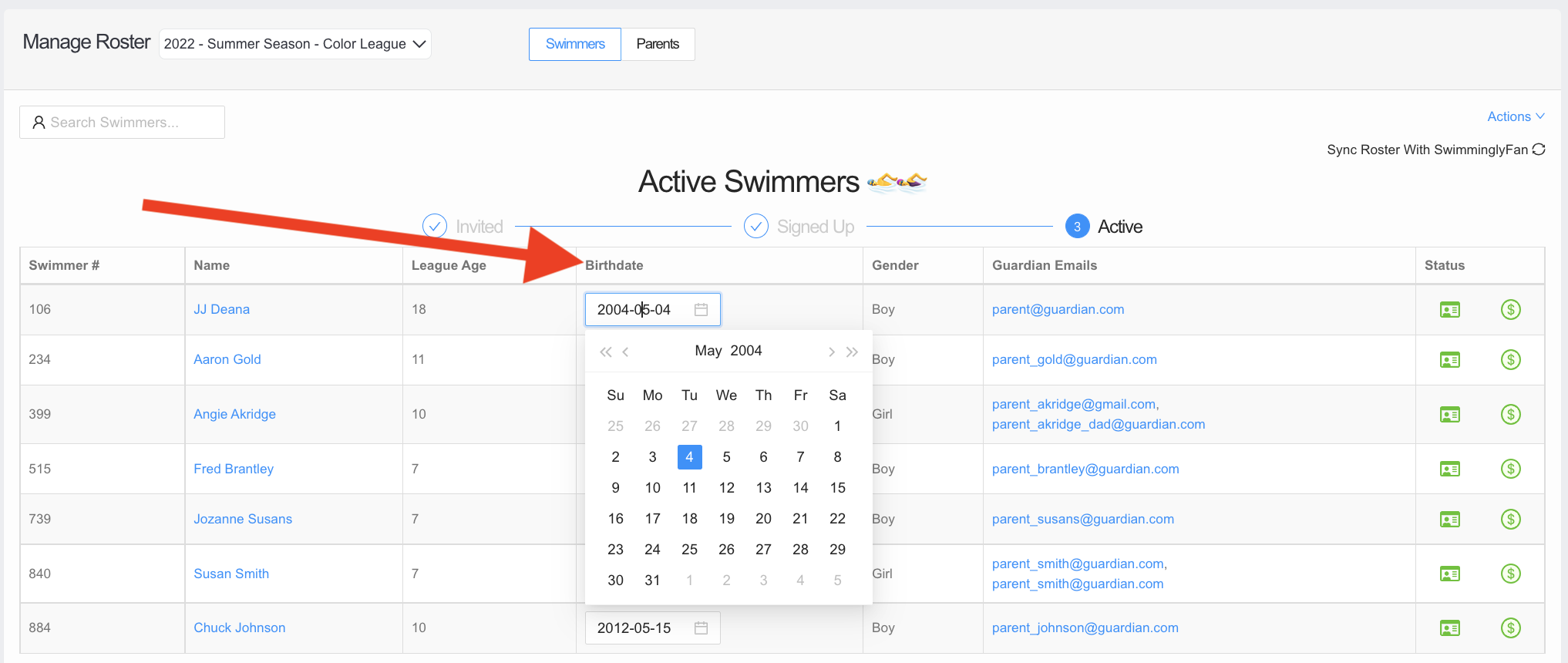
Task: Select May 4 highlighted date in calendar
Action: click(689, 457)
